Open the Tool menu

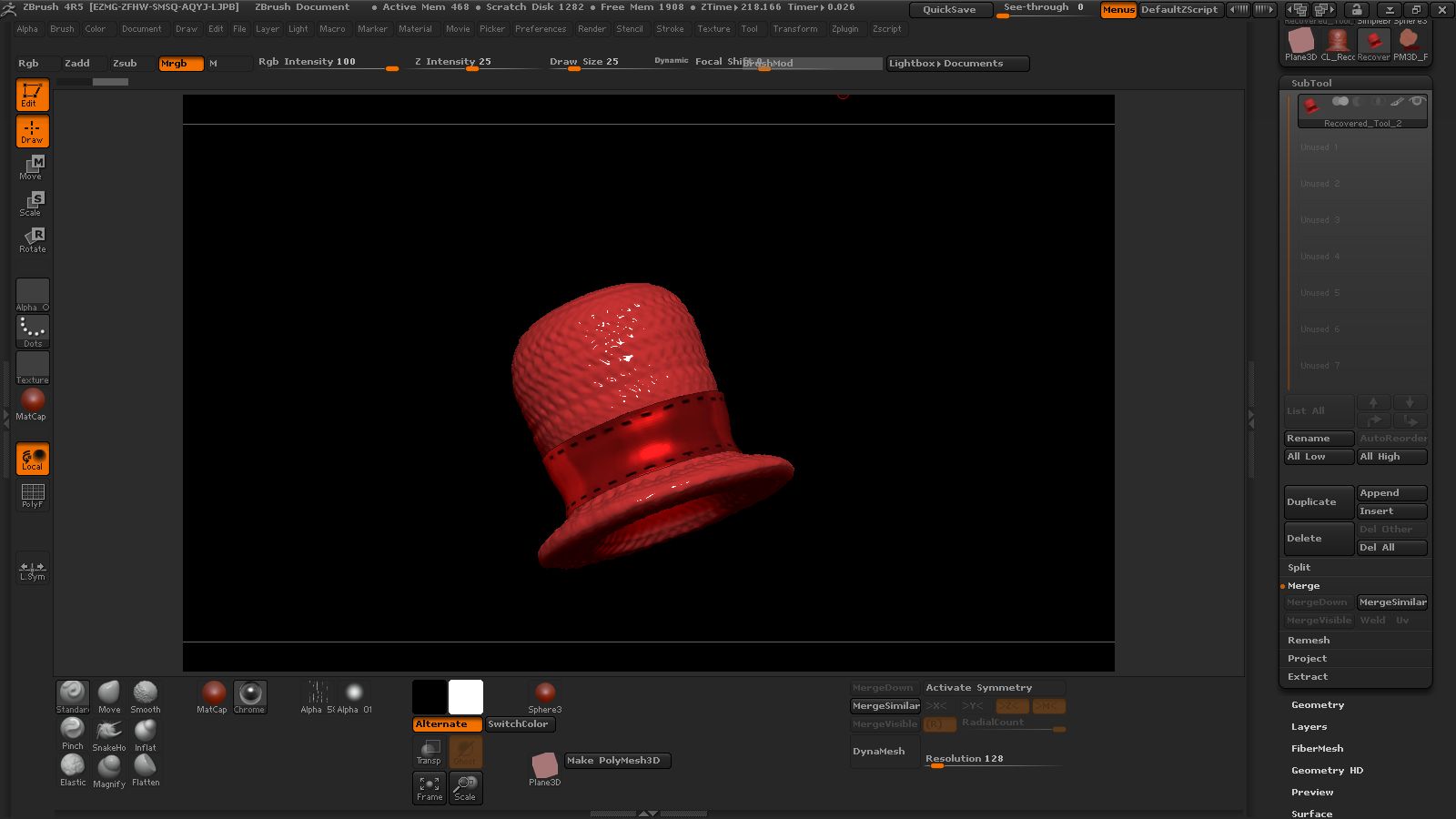pyautogui.click(x=750, y=28)
